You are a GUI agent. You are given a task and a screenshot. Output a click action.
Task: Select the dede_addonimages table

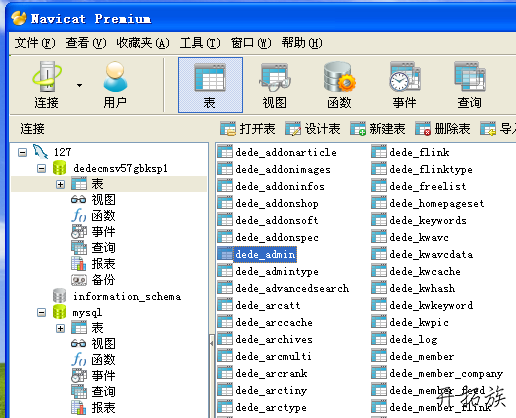pos(283,169)
